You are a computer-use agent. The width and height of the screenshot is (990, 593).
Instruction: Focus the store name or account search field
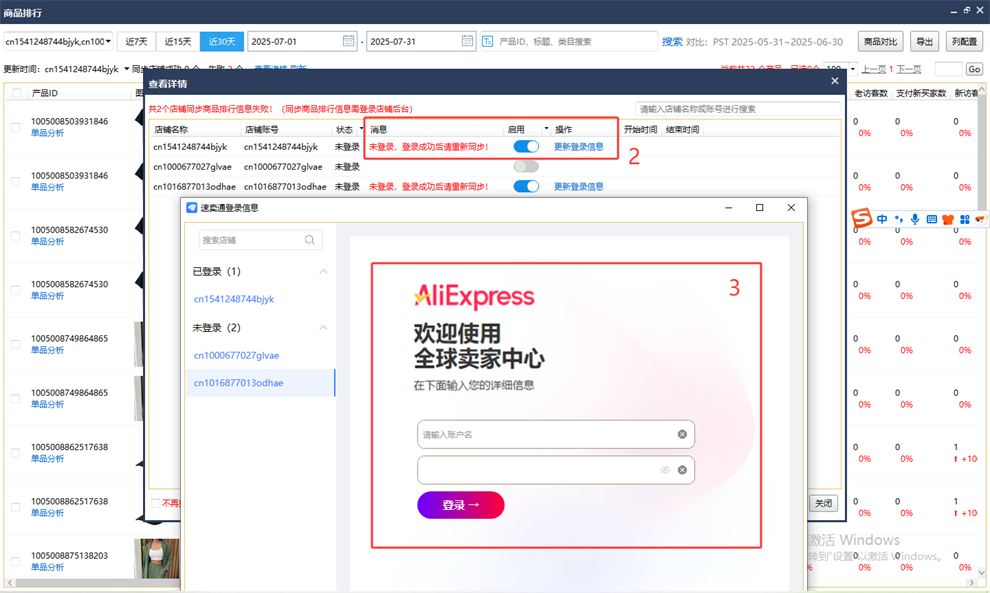(x=737, y=109)
